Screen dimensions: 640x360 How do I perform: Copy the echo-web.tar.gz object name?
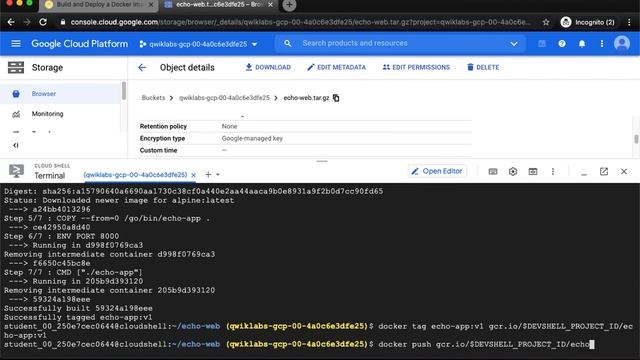click(x=336, y=98)
